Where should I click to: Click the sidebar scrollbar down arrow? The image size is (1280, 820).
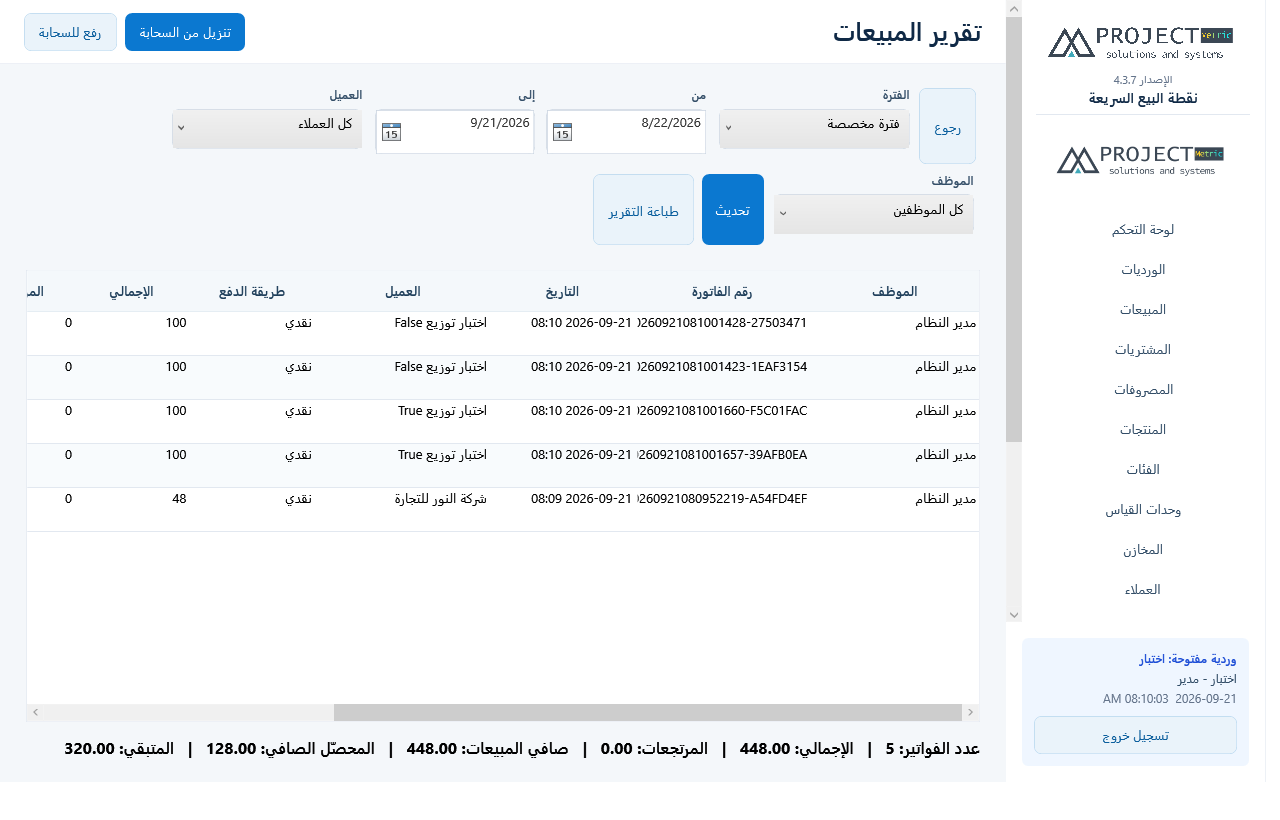1014,614
